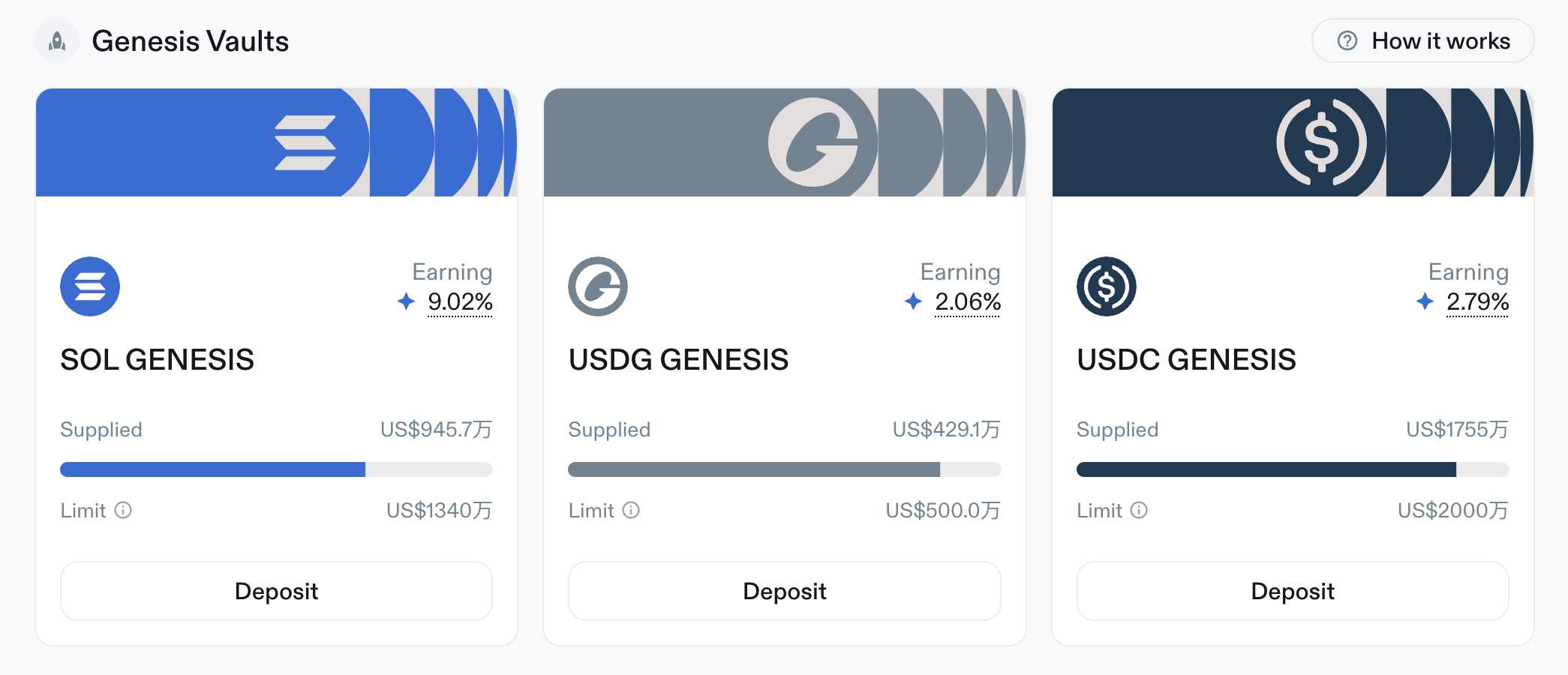Click the USDC vault supply progress bar
Screen dimensions: 1568x675
tap(1292, 469)
